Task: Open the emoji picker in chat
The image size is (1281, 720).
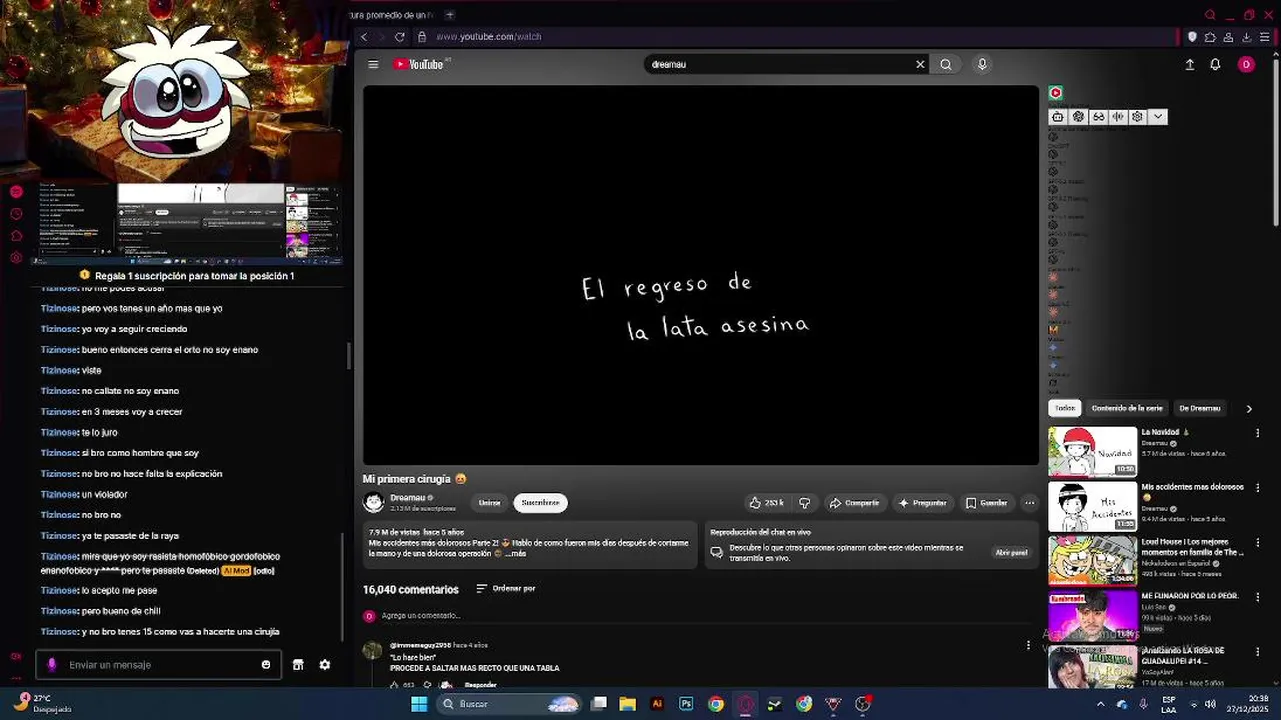Action: point(266,665)
